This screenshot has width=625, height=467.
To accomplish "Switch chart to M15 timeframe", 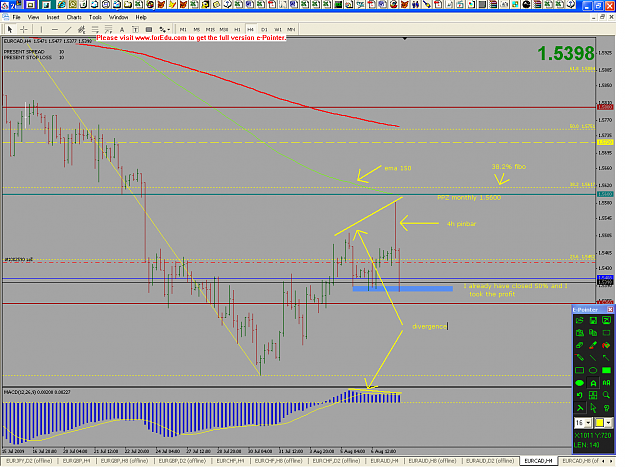I will (210, 29).
